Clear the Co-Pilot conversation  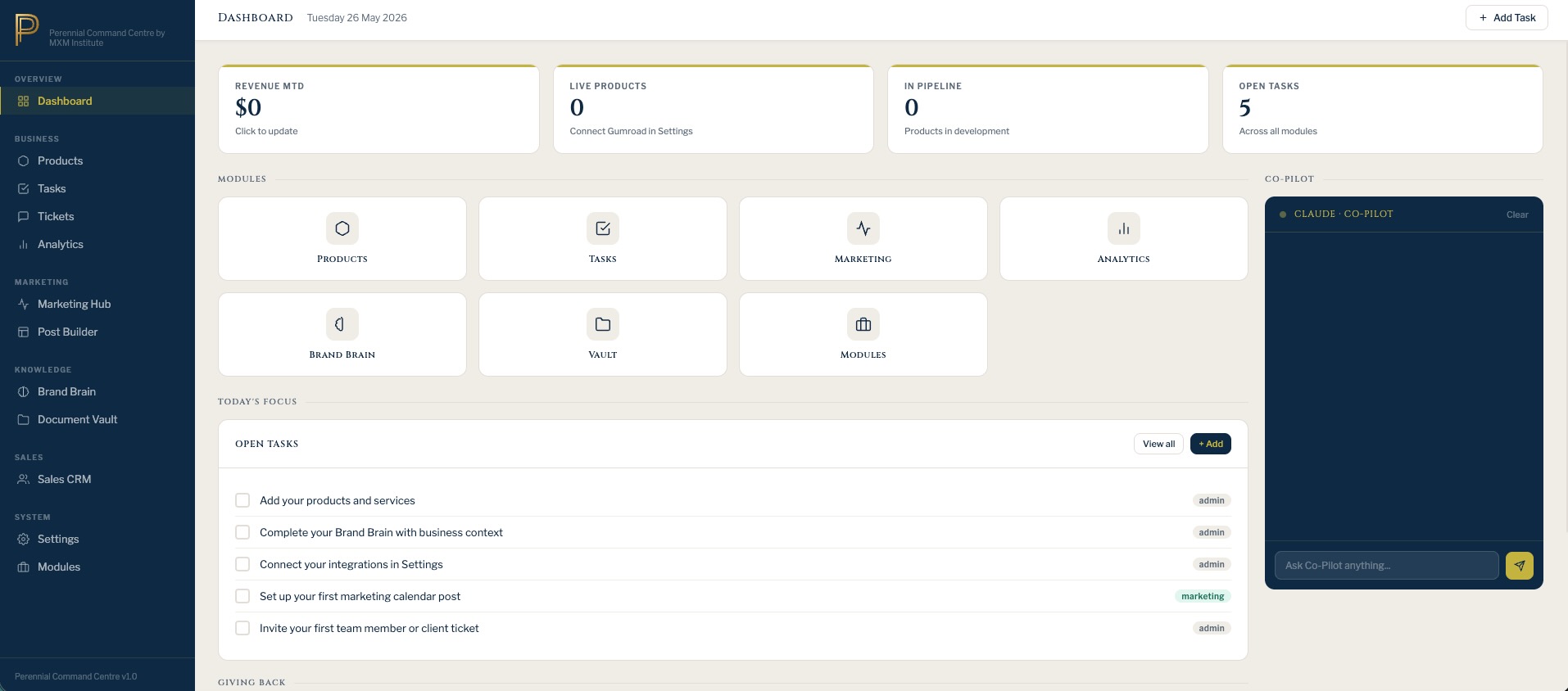click(x=1517, y=215)
